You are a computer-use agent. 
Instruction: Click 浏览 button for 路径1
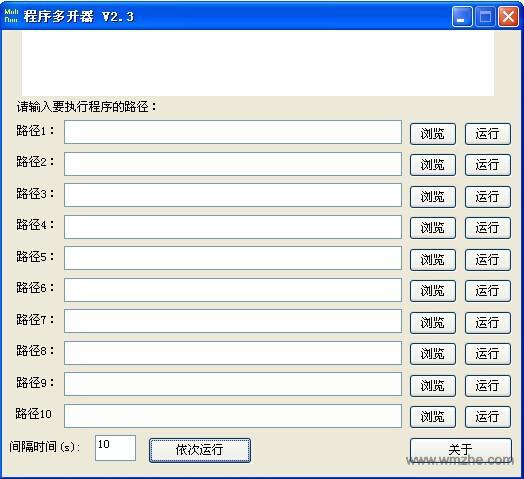tap(433, 134)
